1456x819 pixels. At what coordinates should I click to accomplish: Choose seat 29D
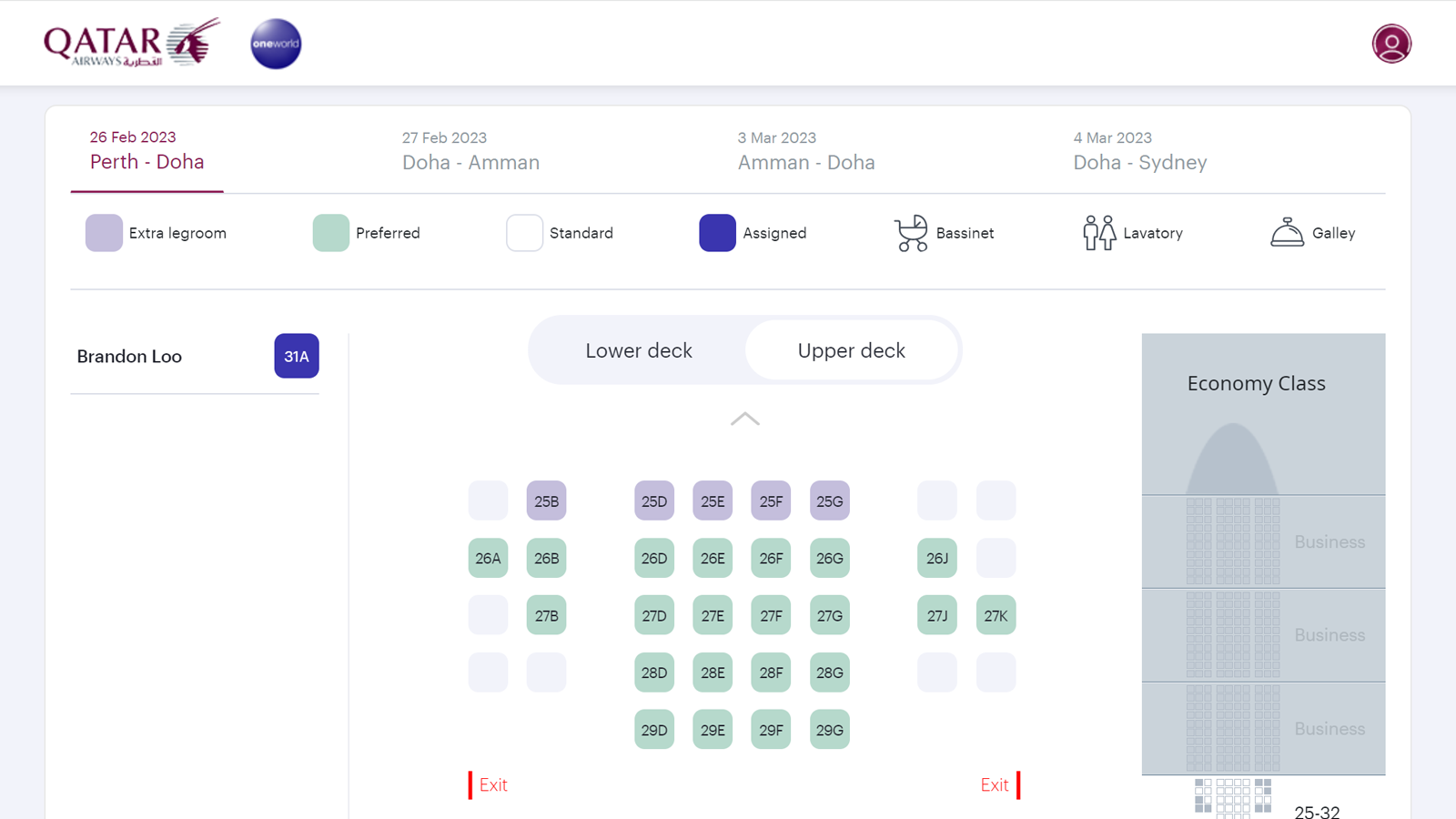tap(654, 730)
